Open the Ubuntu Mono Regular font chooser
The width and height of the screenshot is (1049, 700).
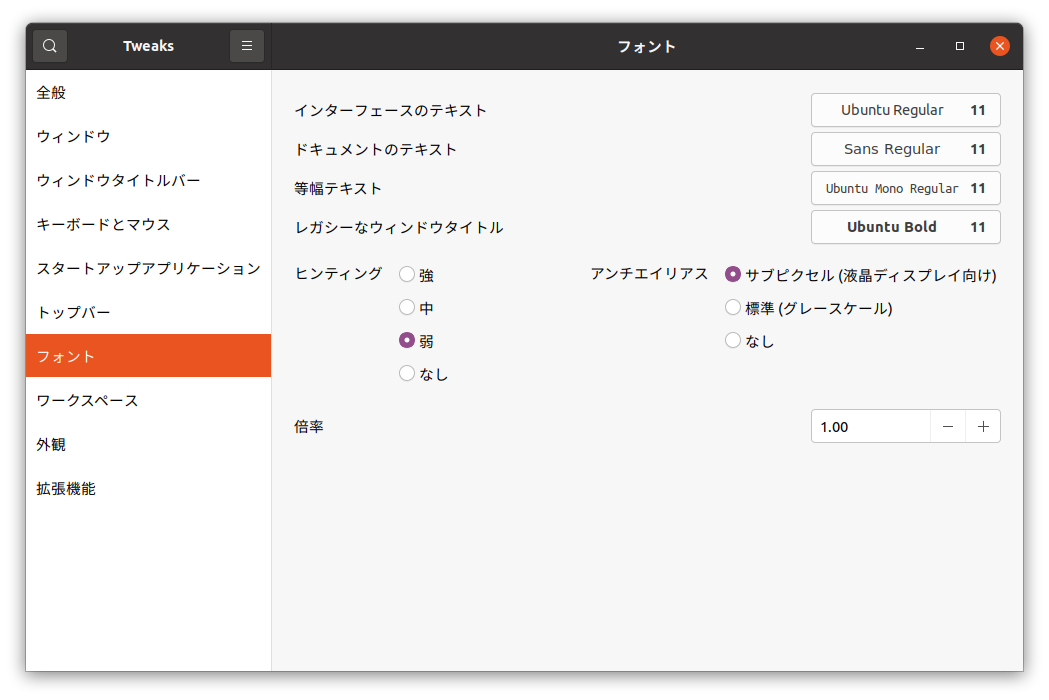[x=905, y=188]
